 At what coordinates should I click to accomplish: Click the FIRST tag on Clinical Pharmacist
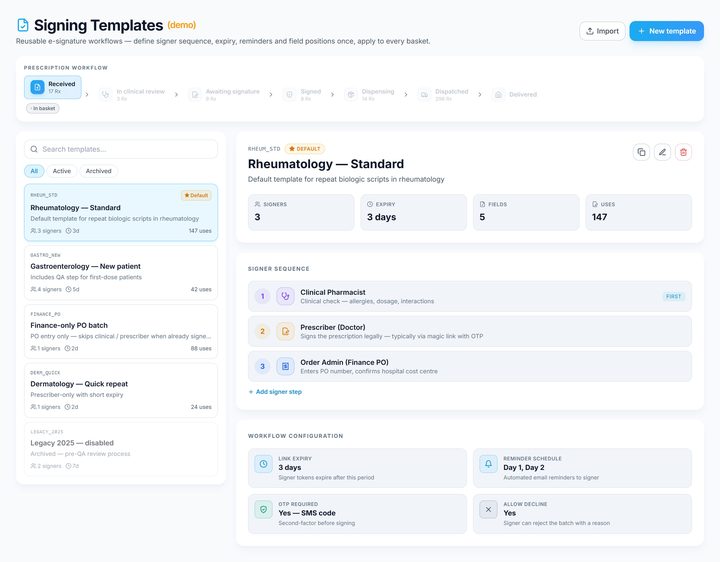coord(674,296)
